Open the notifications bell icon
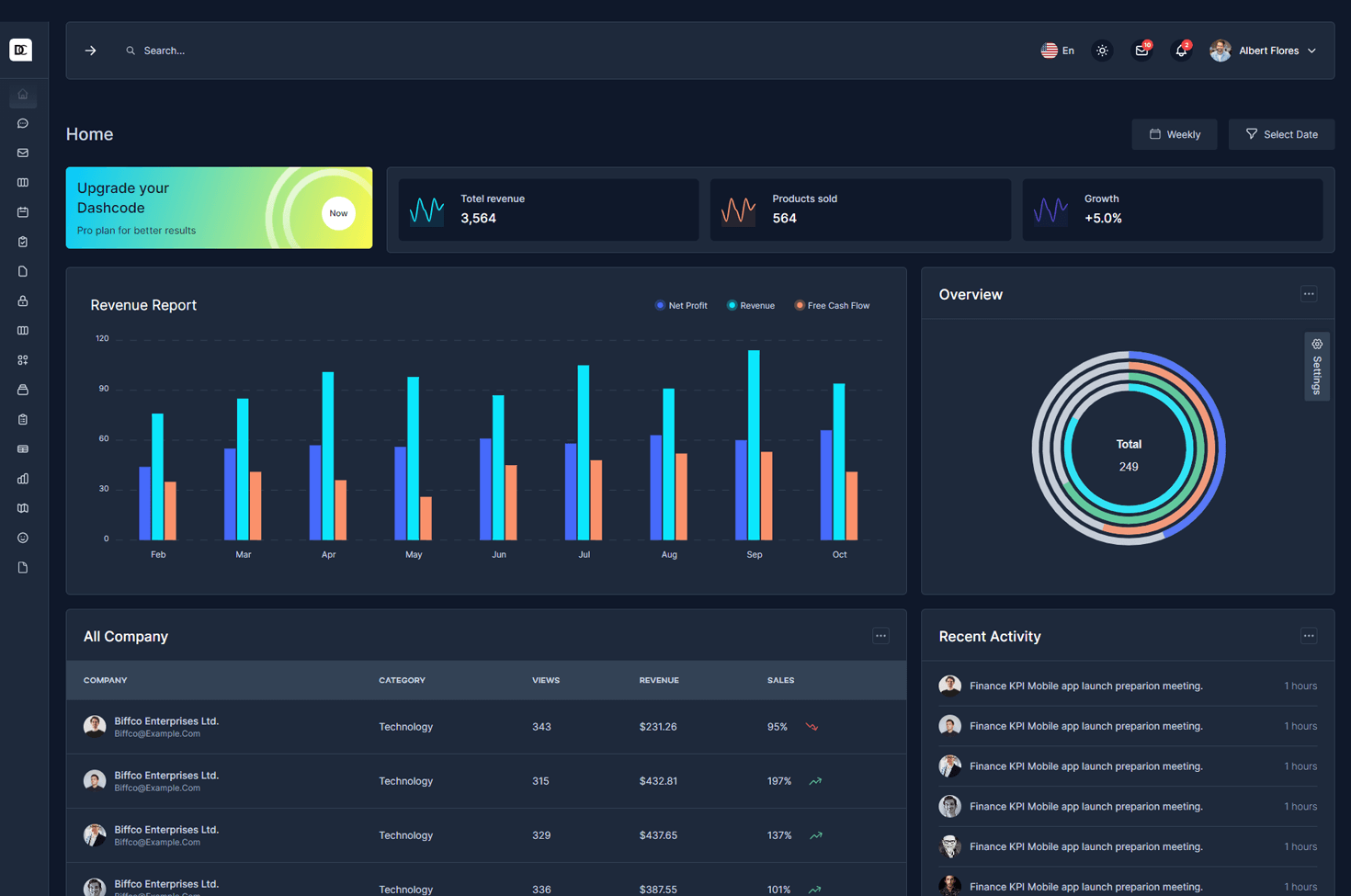1351x896 pixels. tap(1182, 51)
